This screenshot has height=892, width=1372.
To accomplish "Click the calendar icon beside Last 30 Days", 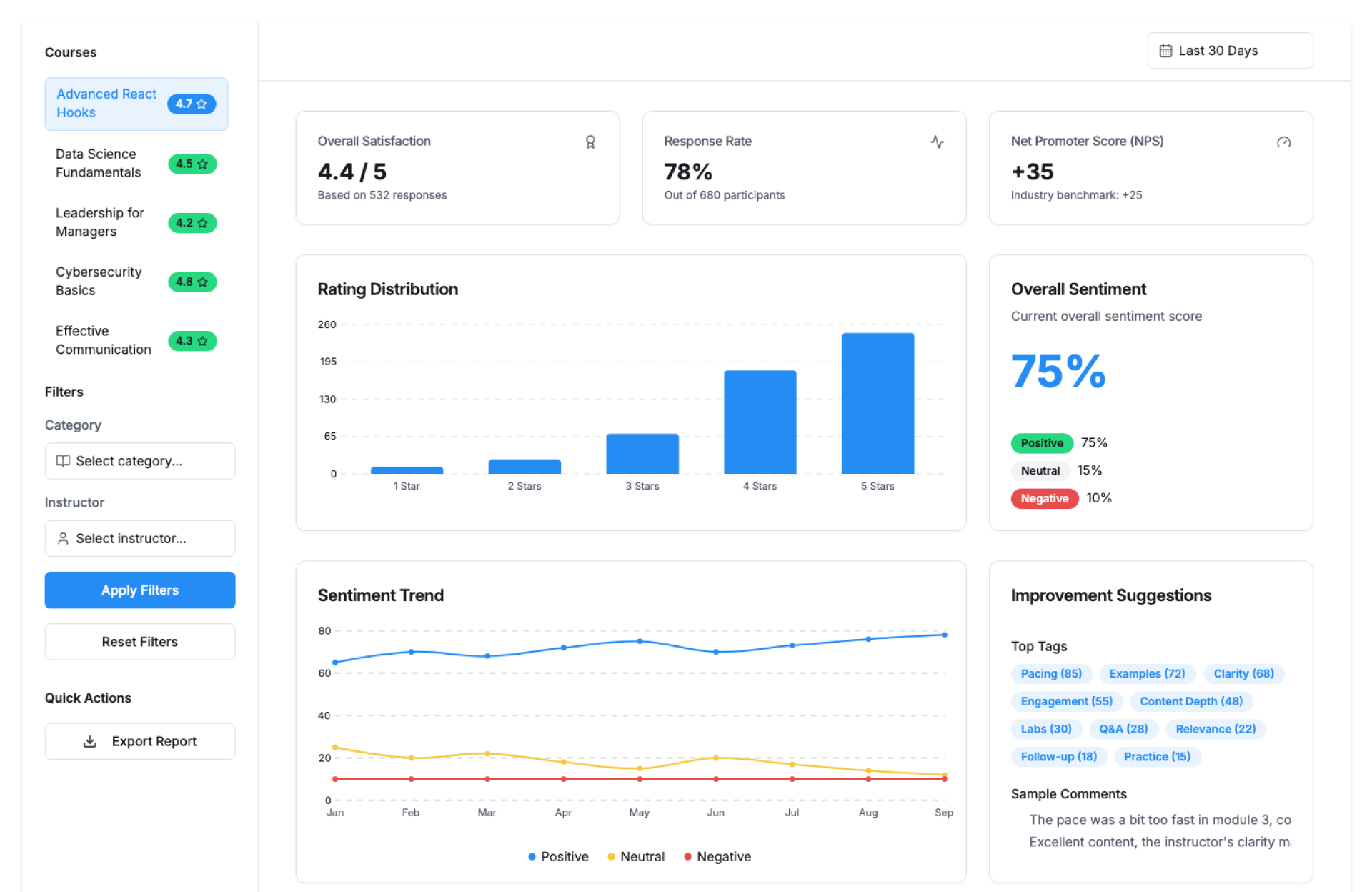I will coord(1165,51).
